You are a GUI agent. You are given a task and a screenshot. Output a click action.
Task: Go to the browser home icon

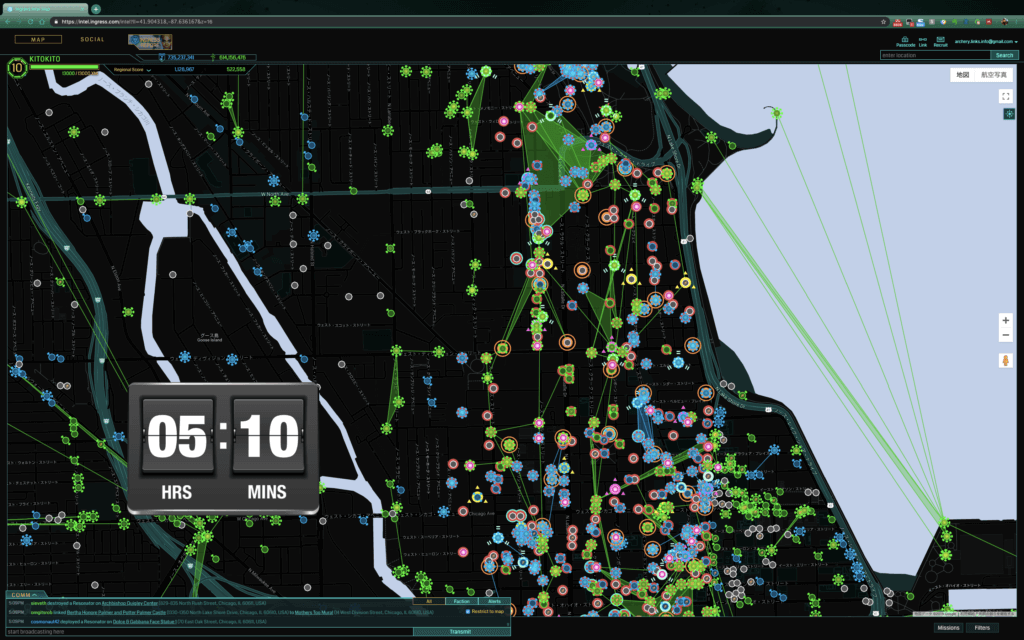42,22
